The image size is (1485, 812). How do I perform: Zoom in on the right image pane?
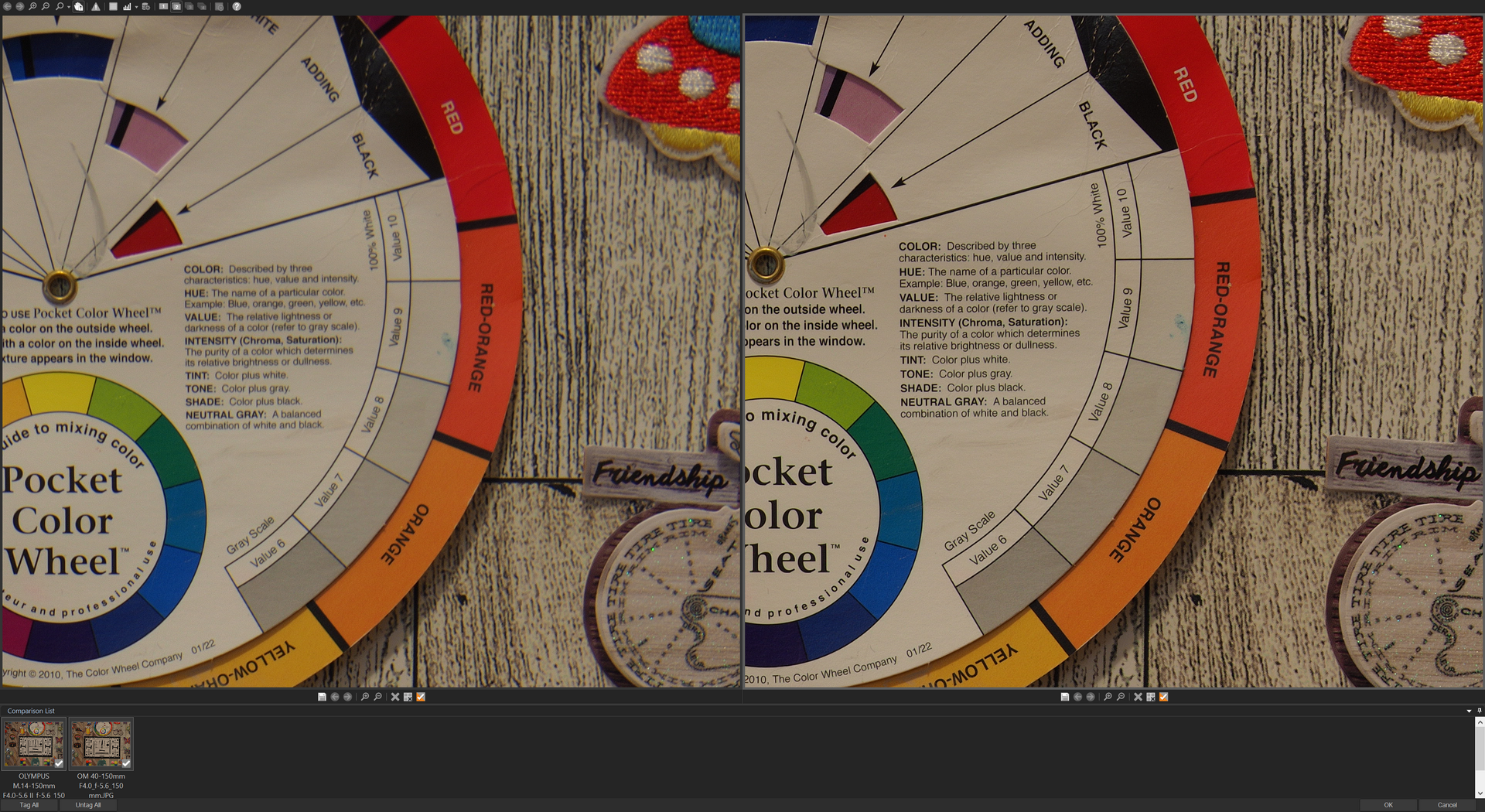[1108, 697]
